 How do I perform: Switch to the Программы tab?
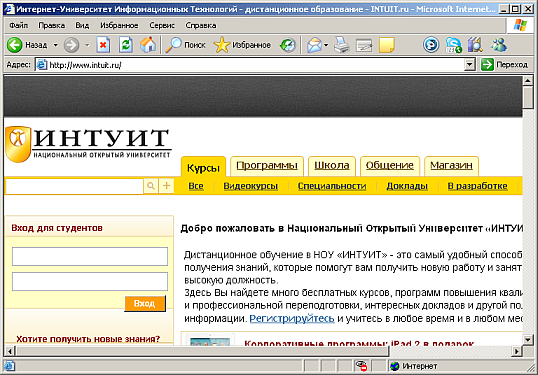click(x=267, y=166)
